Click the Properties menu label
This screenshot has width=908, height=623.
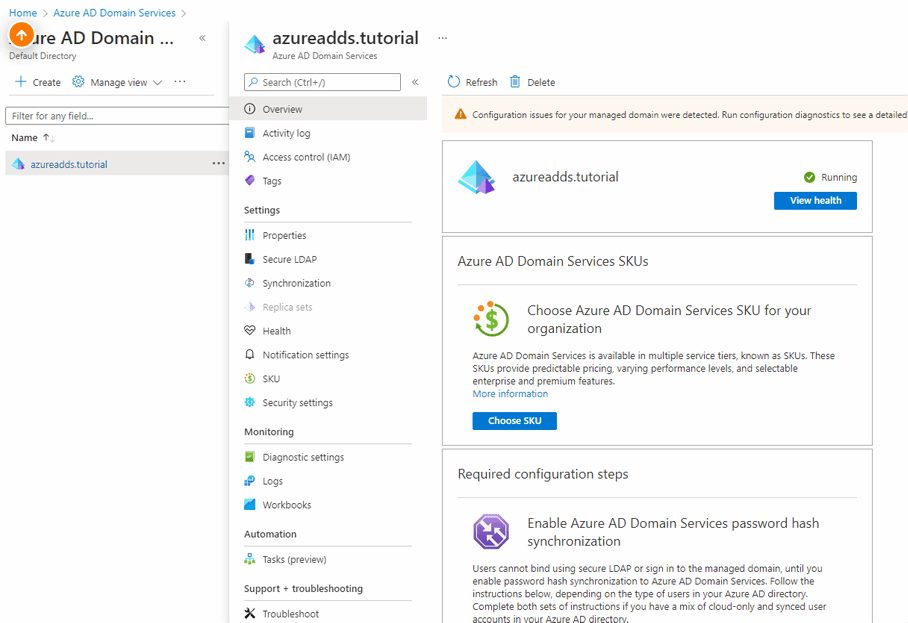pos(284,236)
